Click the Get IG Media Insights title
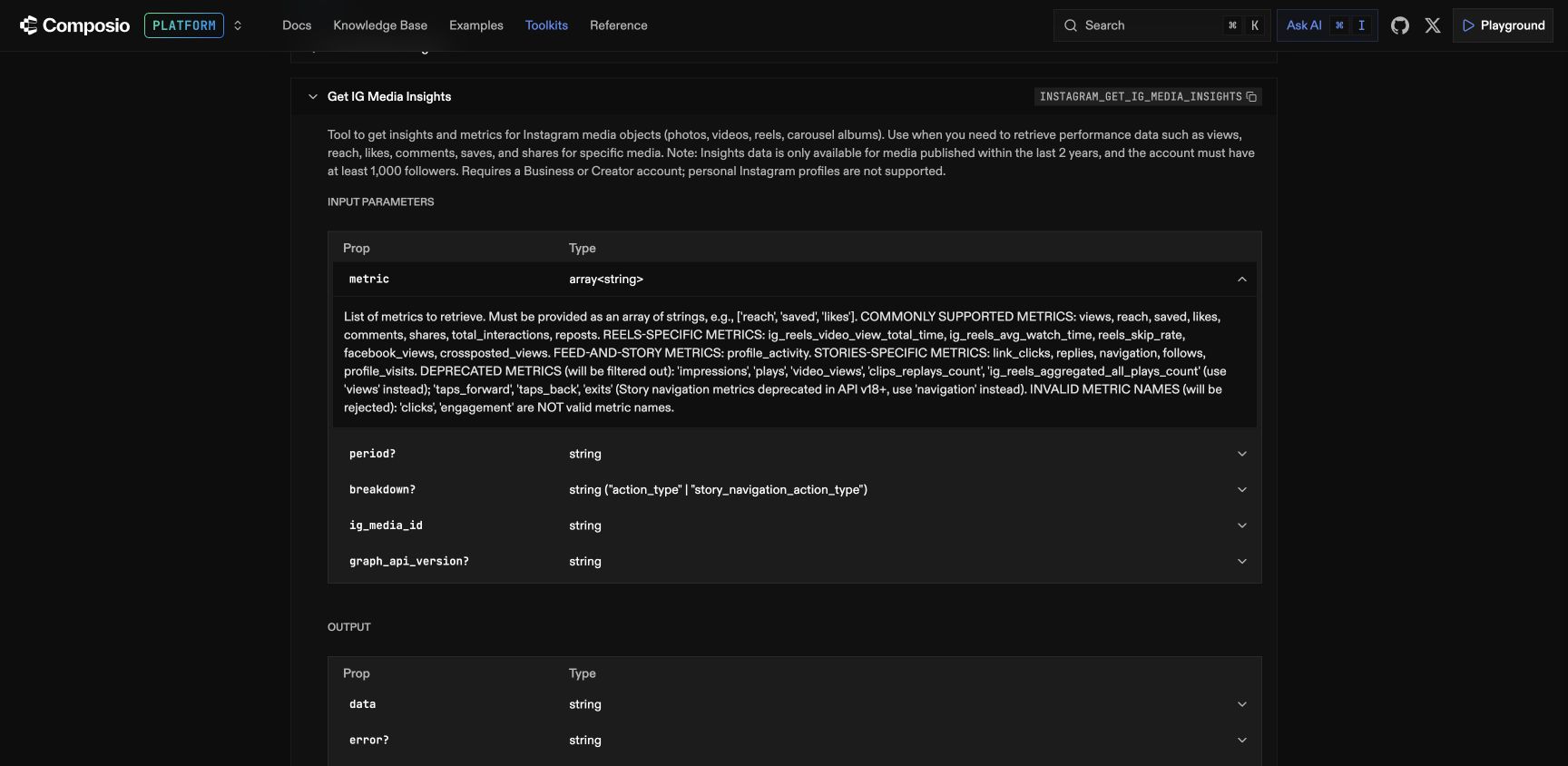The width and height of the screenshot is (1568, 766). pyautogui.click(x=389, y=96)
